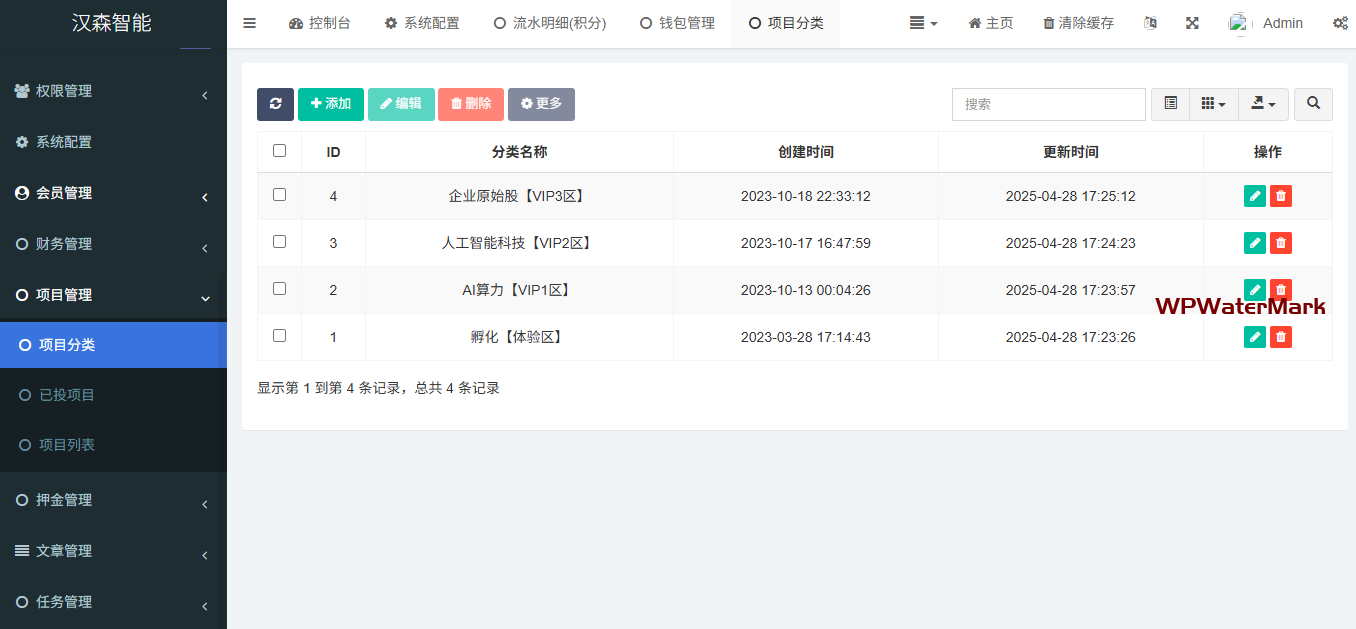Open 项目列表 in the sidebar
The image size is (1356, 629).
[x=67, y=445]
